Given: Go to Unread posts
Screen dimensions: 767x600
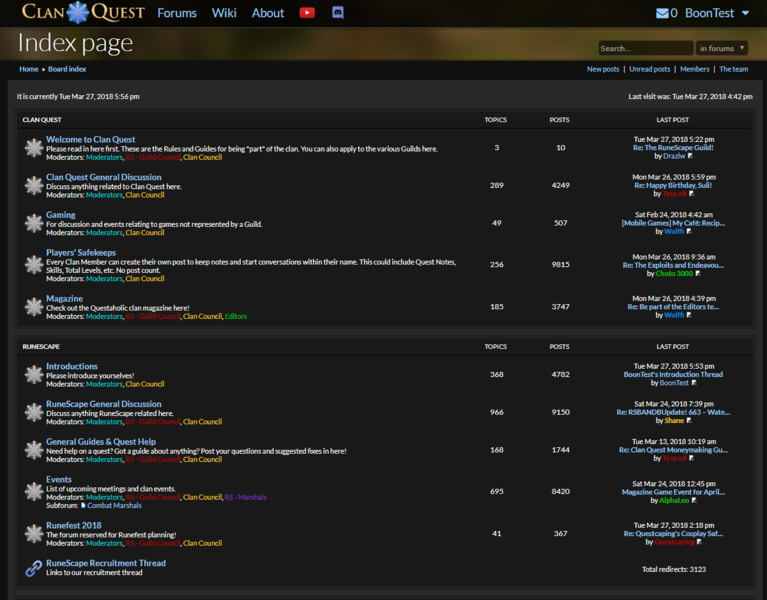Looking at the screenshot, I should coord(650,69).
